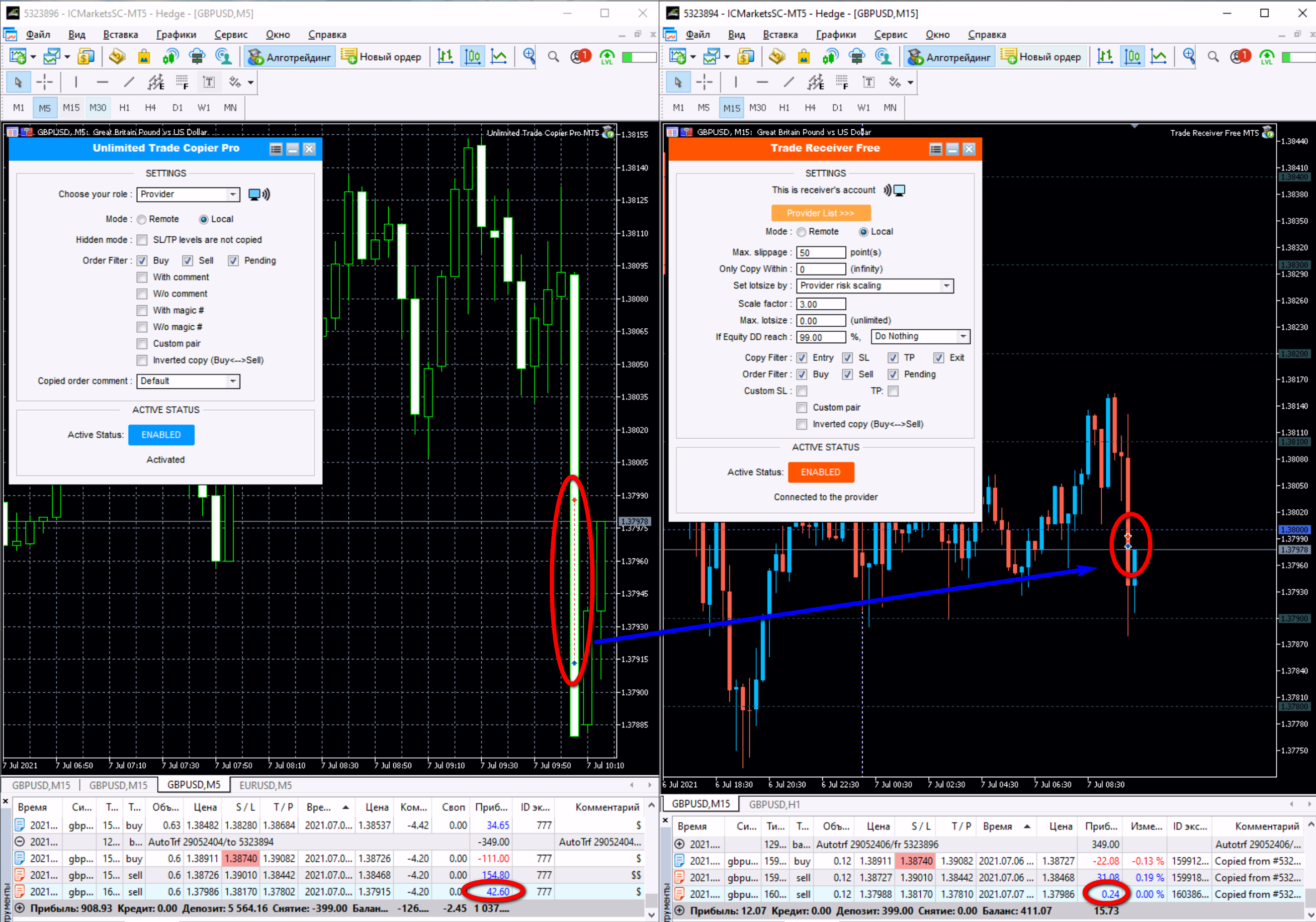Image resolution: width=1316 pixels, height=922 pixels.
Task: Switch to candlestick chart in right window
Action: [x=1132, y=56]
